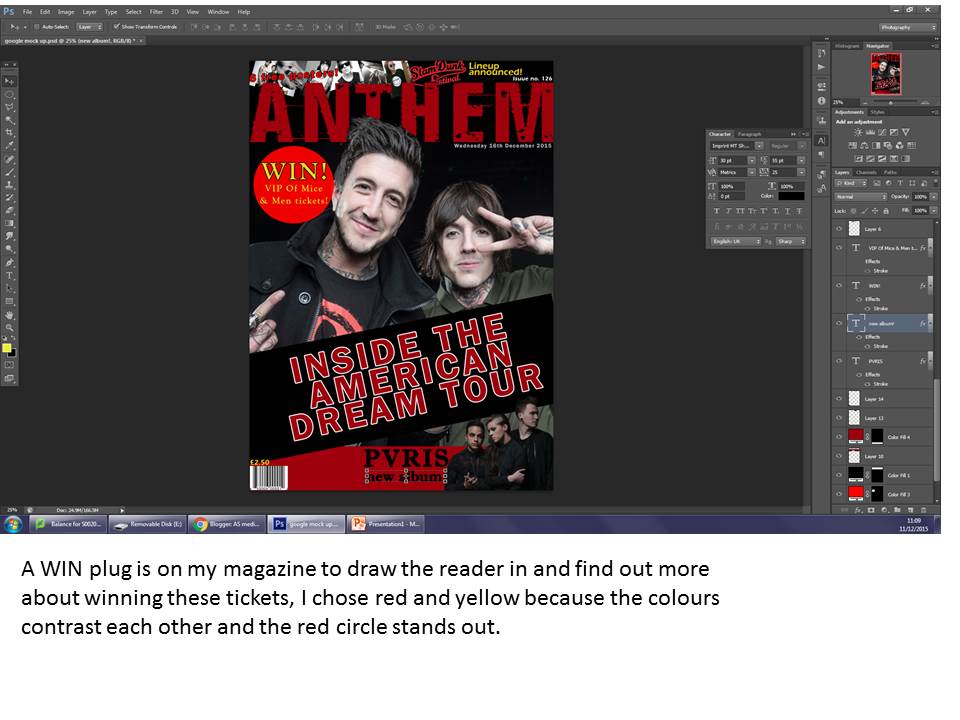Enable the Auto-Select checkbox
This screenshot has height=720, width=960.
tap(37, 27)
